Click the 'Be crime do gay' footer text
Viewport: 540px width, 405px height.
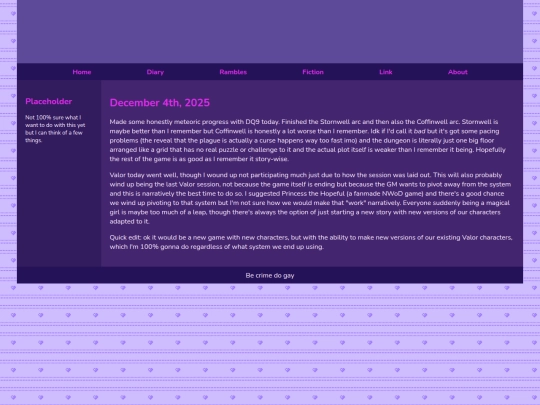coord(270,276)
